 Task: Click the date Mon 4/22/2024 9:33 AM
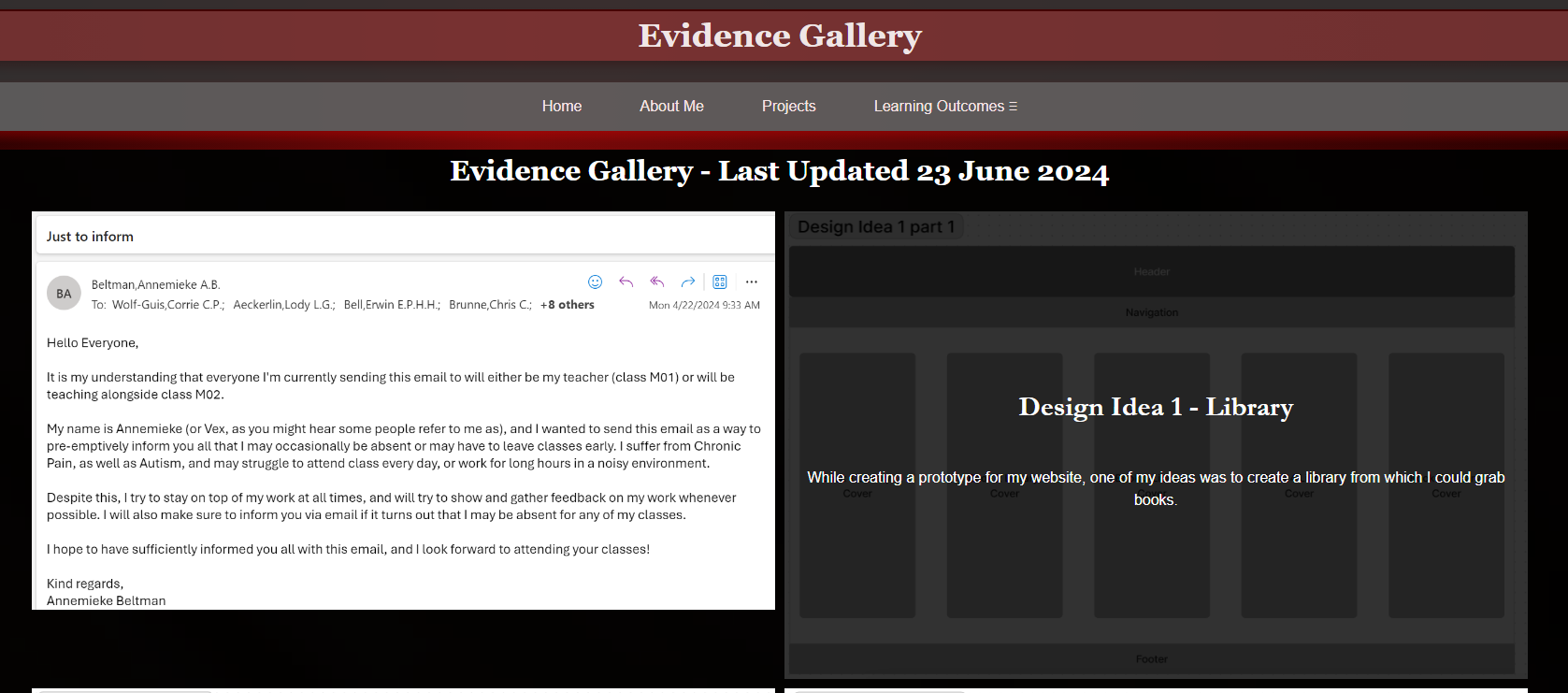click(704, 305)
